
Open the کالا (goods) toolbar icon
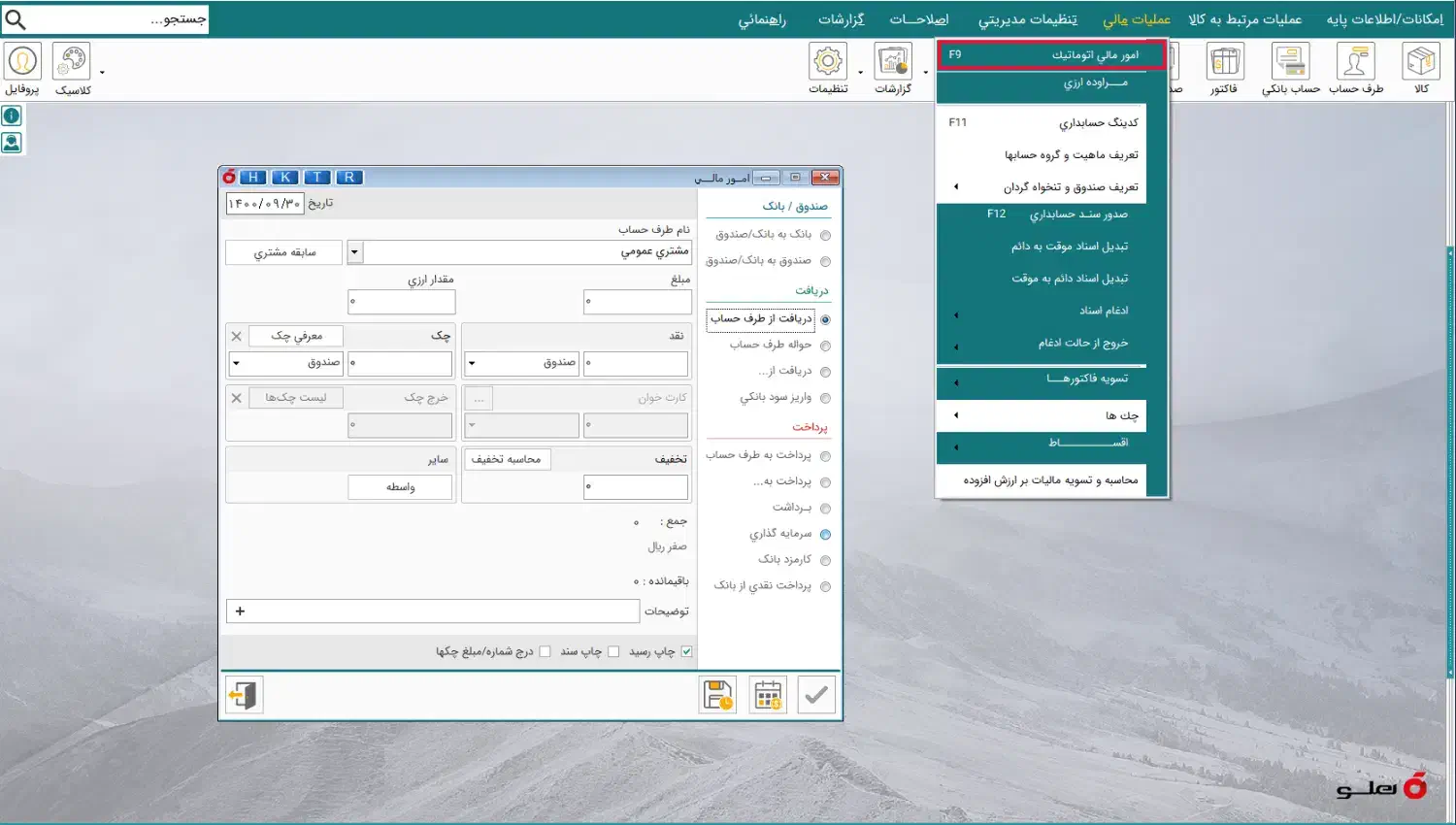(1420, 63)
